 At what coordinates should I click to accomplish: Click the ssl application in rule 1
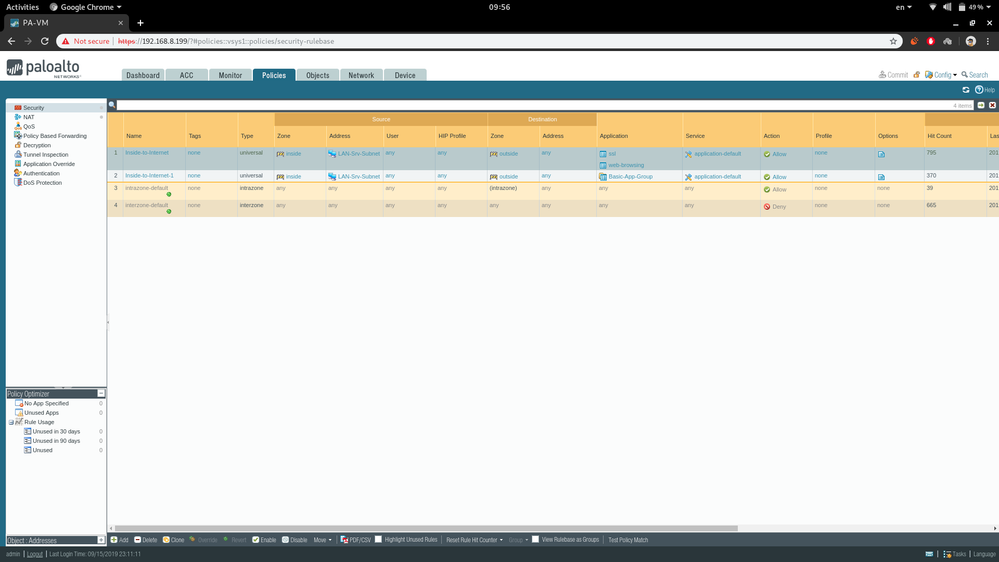coord(612,154)
